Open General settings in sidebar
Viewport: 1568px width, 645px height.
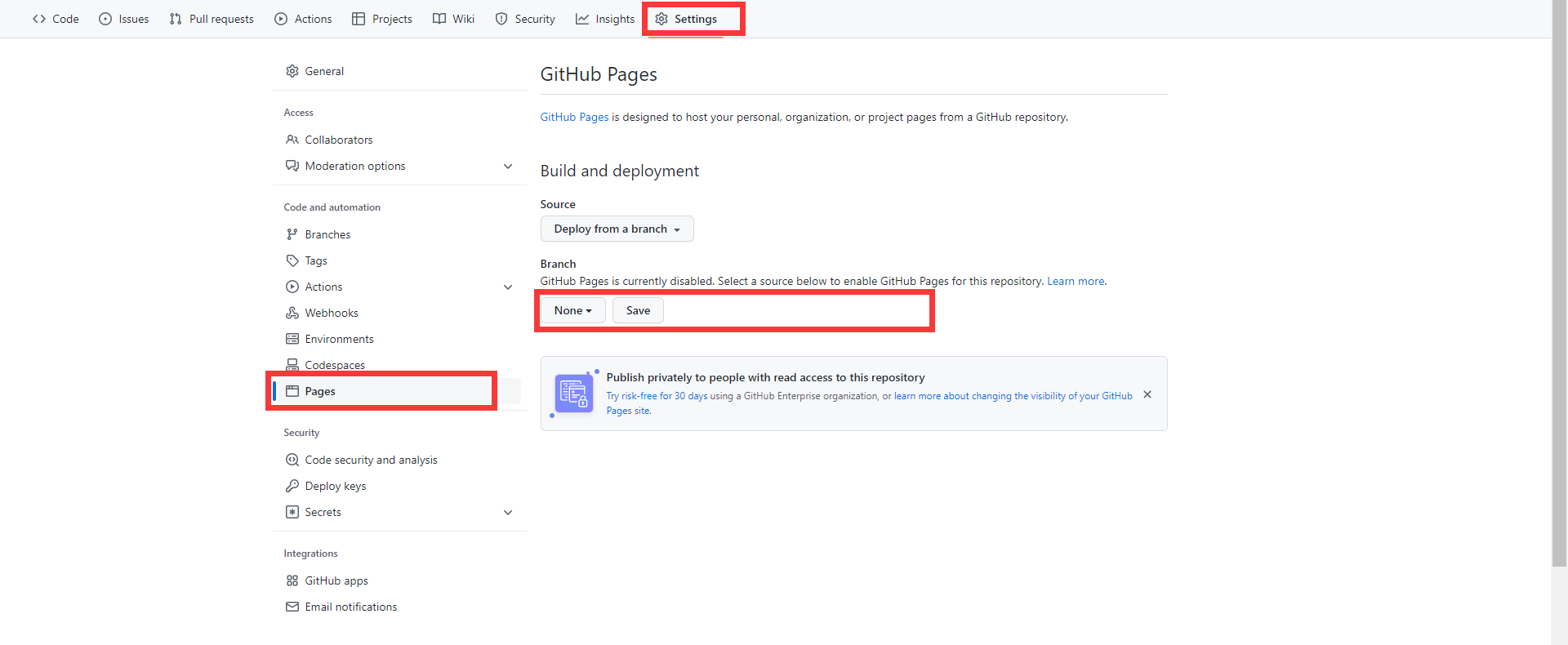point(399,71)
